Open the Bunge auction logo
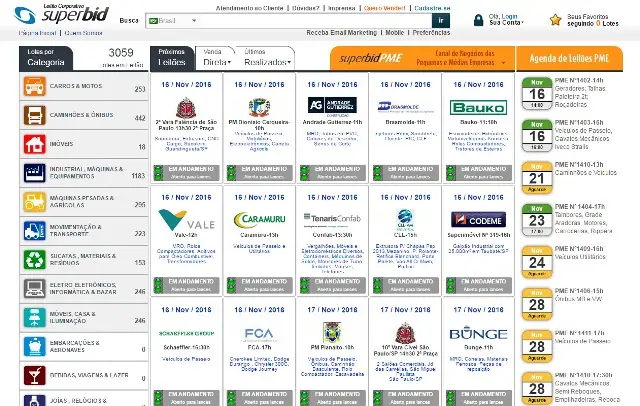Screen dimensions: 640x406 [x=478, y=334]
